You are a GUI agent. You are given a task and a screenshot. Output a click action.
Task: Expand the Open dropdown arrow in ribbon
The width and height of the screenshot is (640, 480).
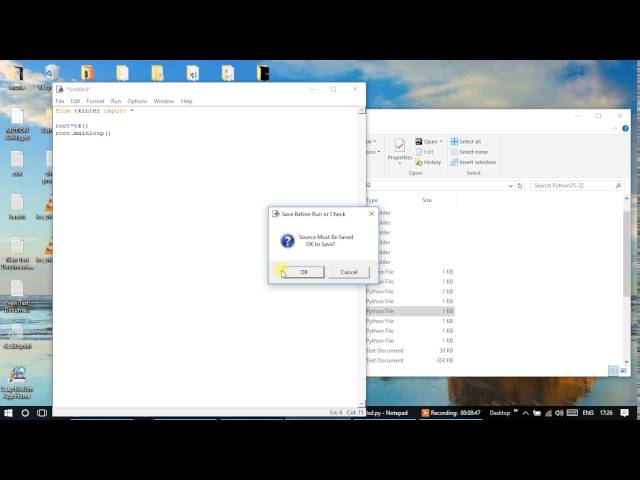(441, 142)
